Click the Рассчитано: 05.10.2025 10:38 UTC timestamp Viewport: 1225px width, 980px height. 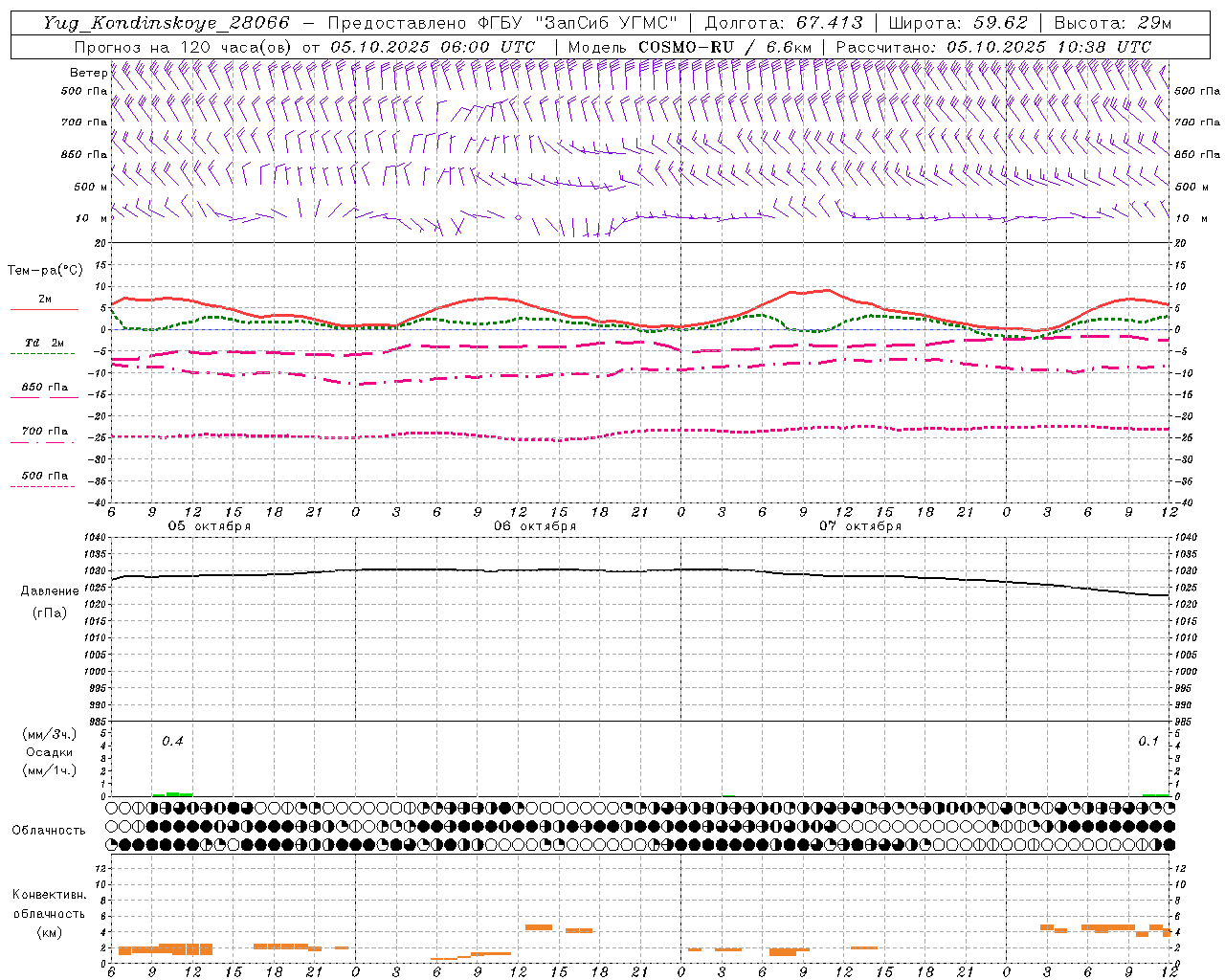[x=994, y=47]
